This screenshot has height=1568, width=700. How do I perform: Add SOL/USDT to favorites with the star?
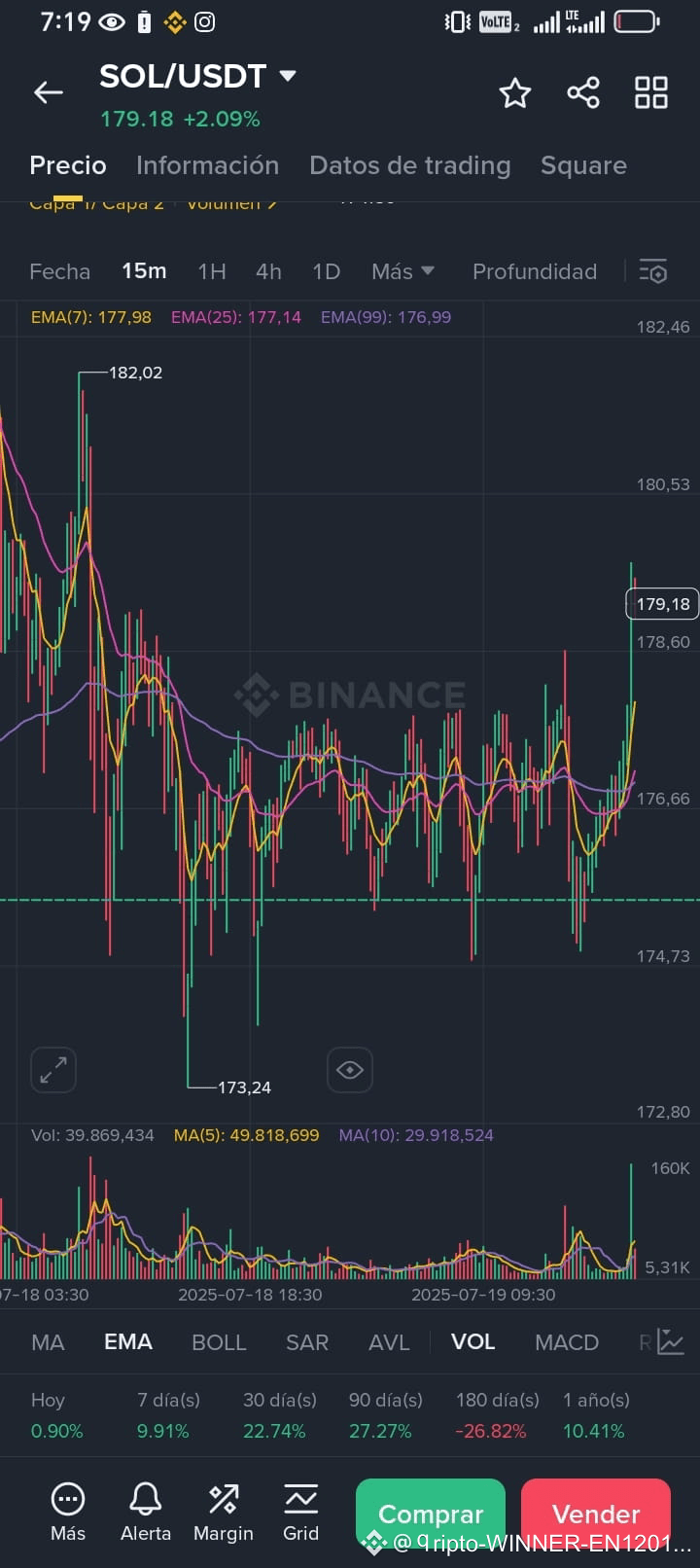point(515,93)
